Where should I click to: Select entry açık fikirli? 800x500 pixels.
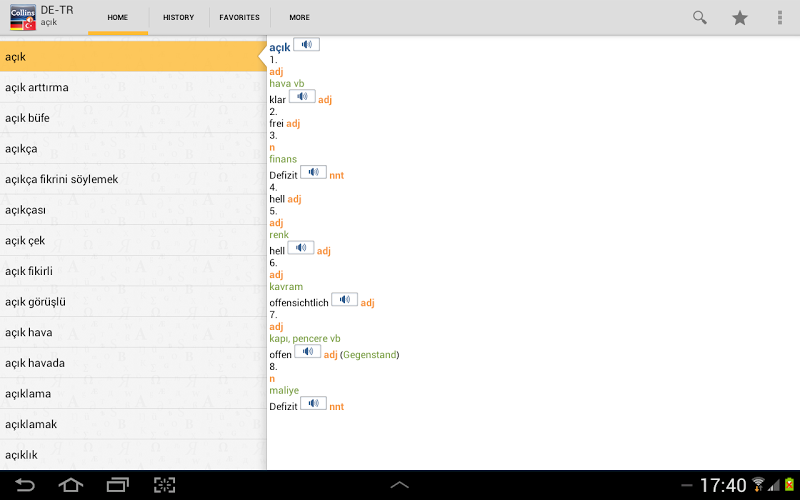pos(133,271)
